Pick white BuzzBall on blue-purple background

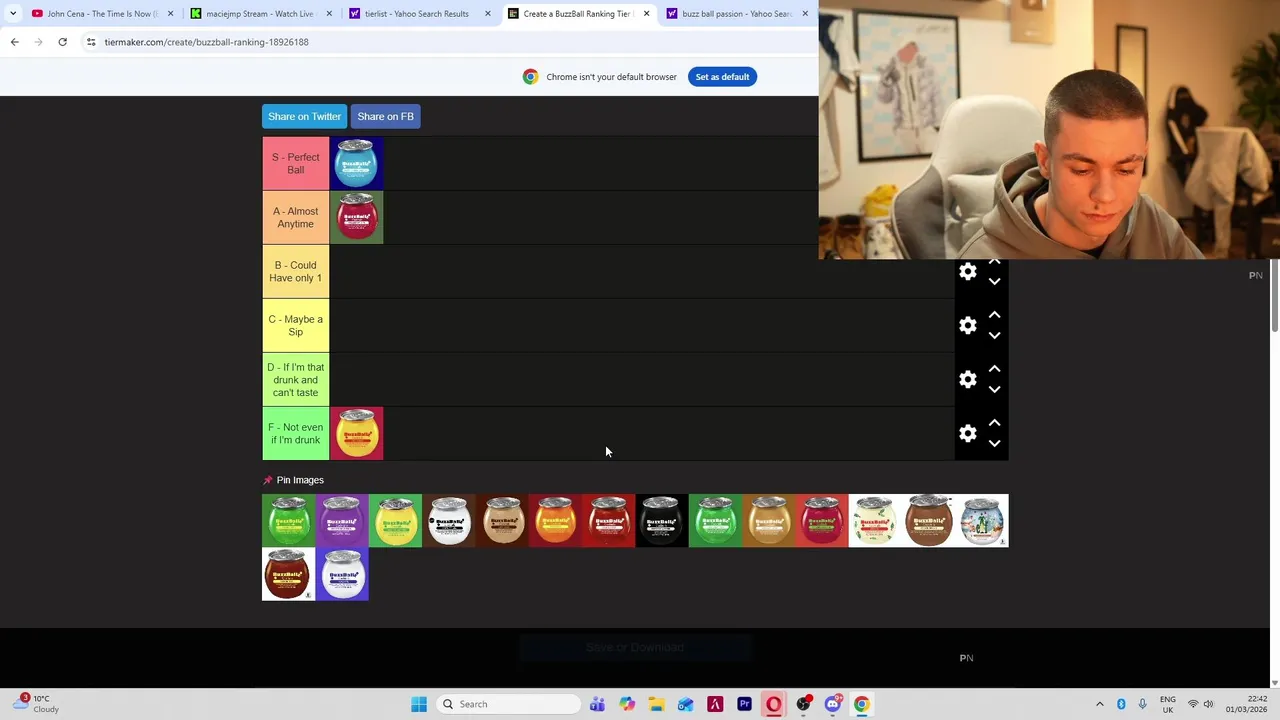tap(342, 574)
